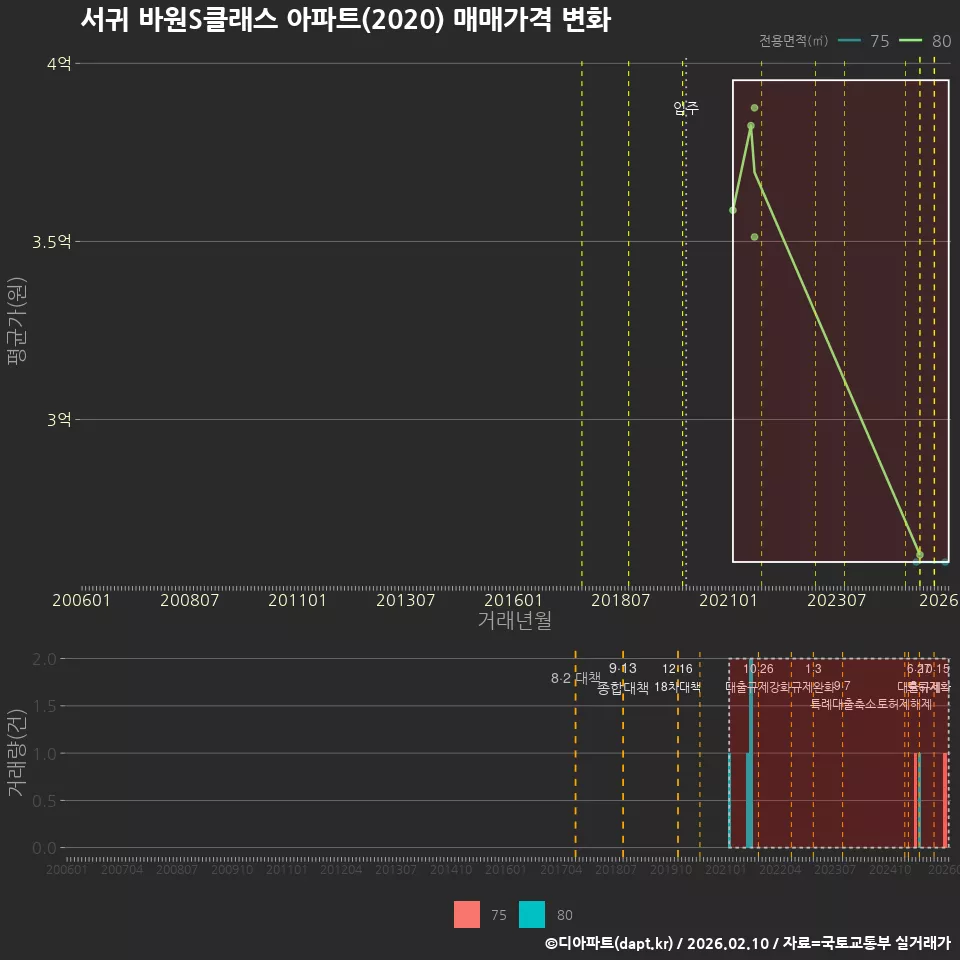Image resolution: width=960 pixels, height=960 pixels.
Task: Click the '3억' y-axis label
Action: [59, 419]
